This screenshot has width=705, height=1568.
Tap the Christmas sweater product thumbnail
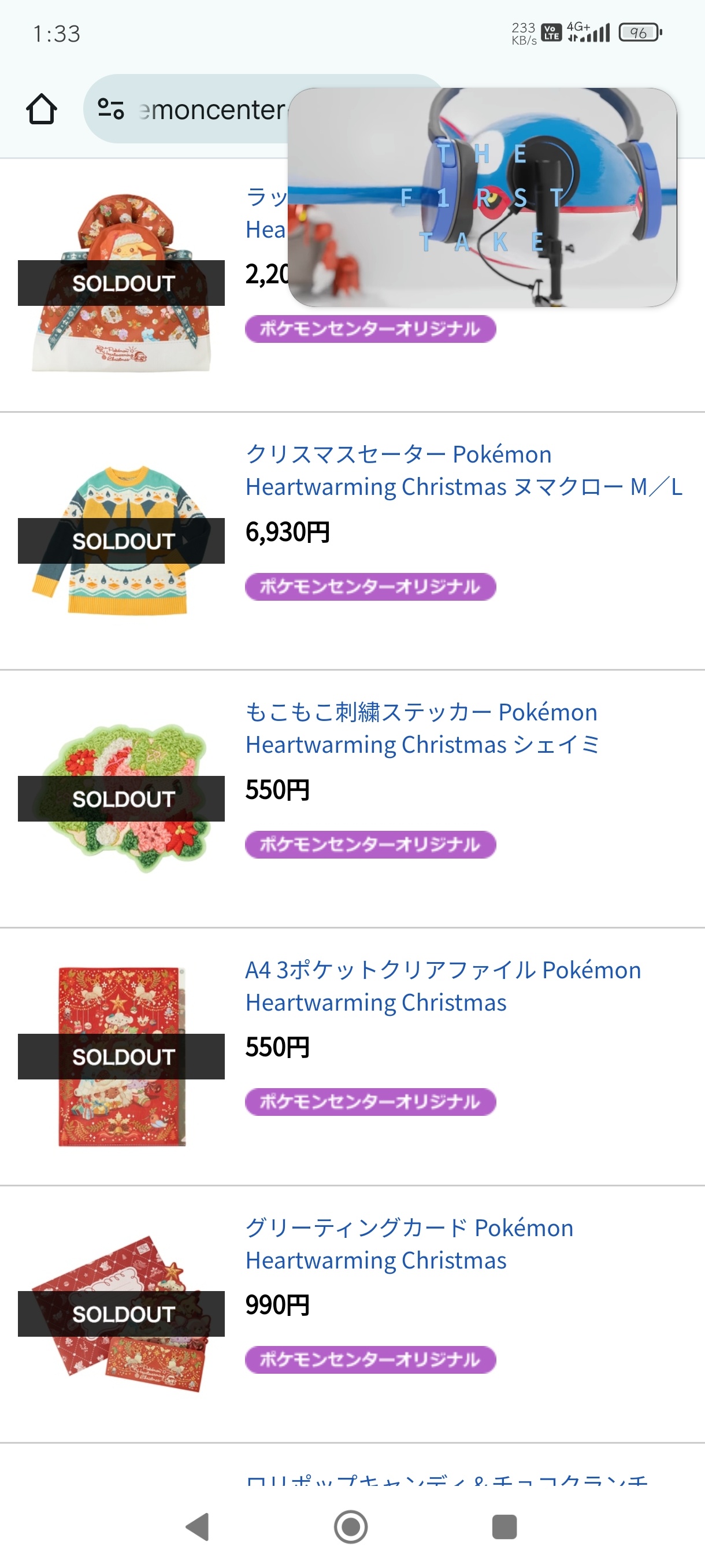coord(121,541)
